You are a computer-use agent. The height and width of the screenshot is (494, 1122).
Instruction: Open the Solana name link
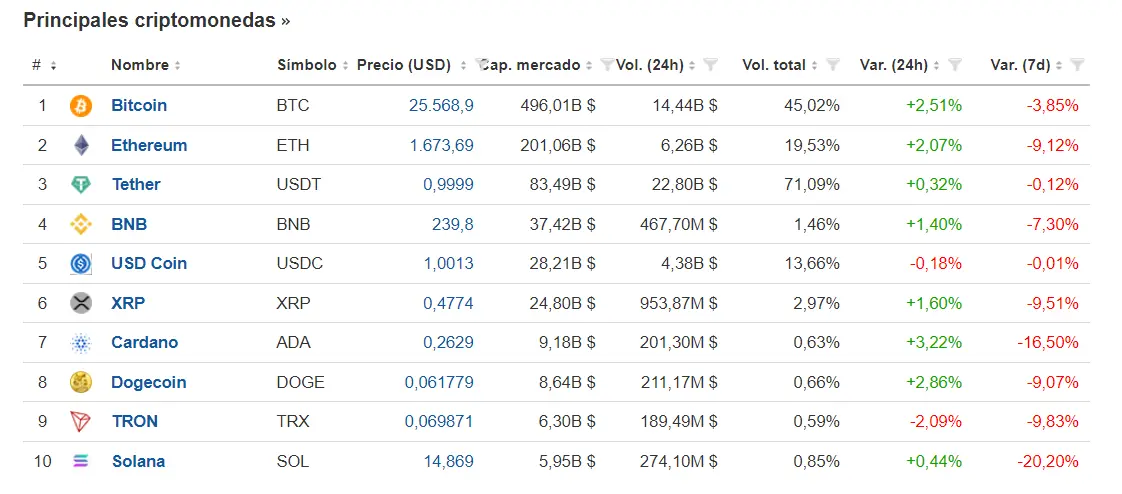click(x=138, y=461)
